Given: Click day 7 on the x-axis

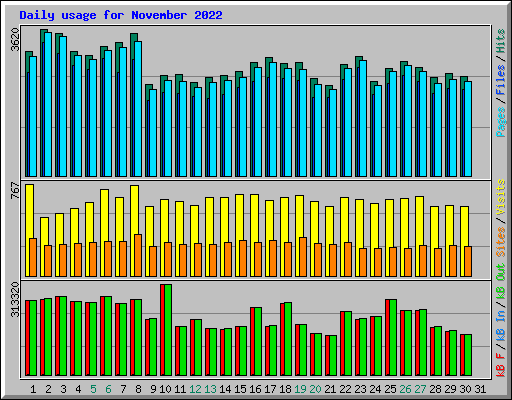Looking at the screenshot, I should click(123, 389).
